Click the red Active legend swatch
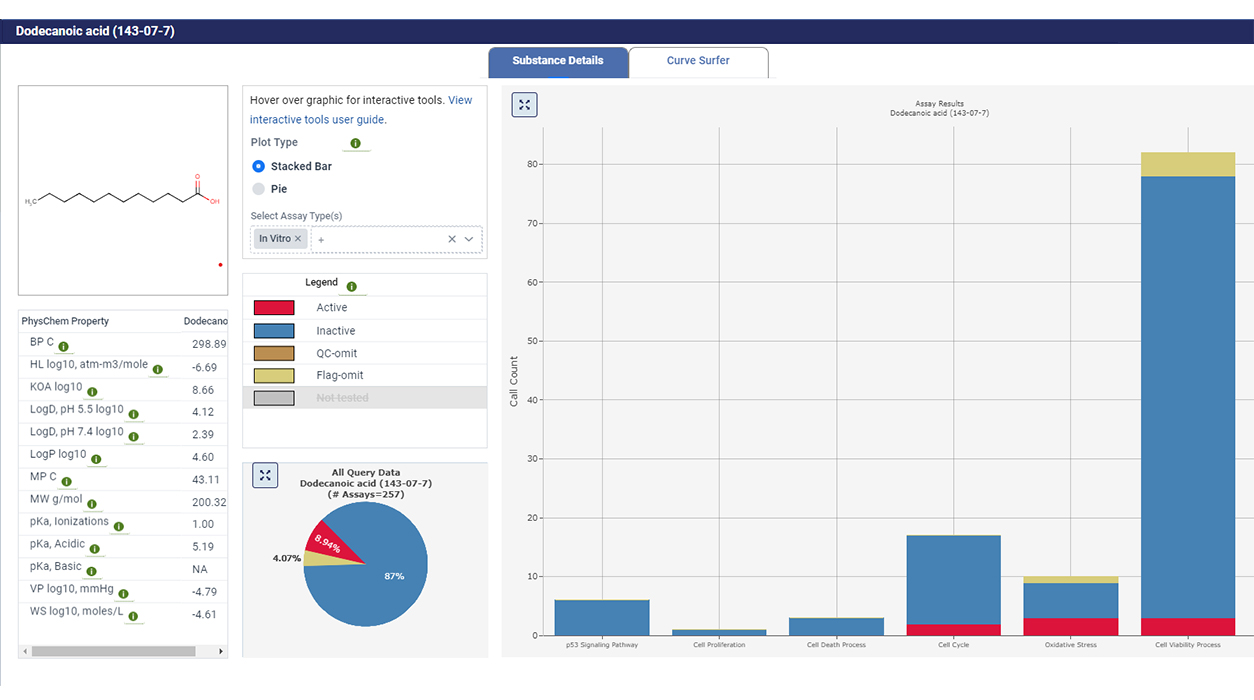The height and width of the screenshot is (700, 1254). pos(274,308)
